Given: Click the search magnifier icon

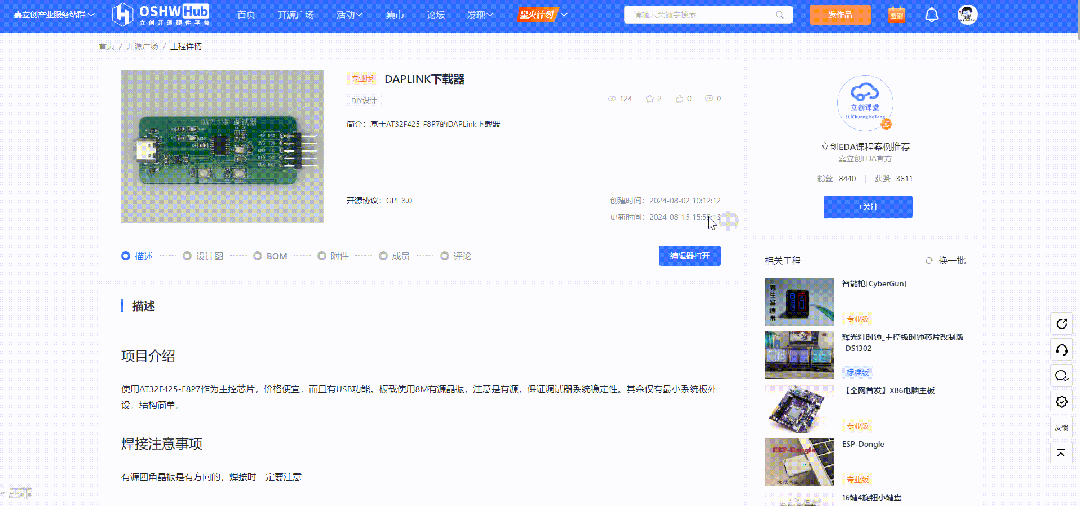Looking at the screenshot, I should (780, 14).
